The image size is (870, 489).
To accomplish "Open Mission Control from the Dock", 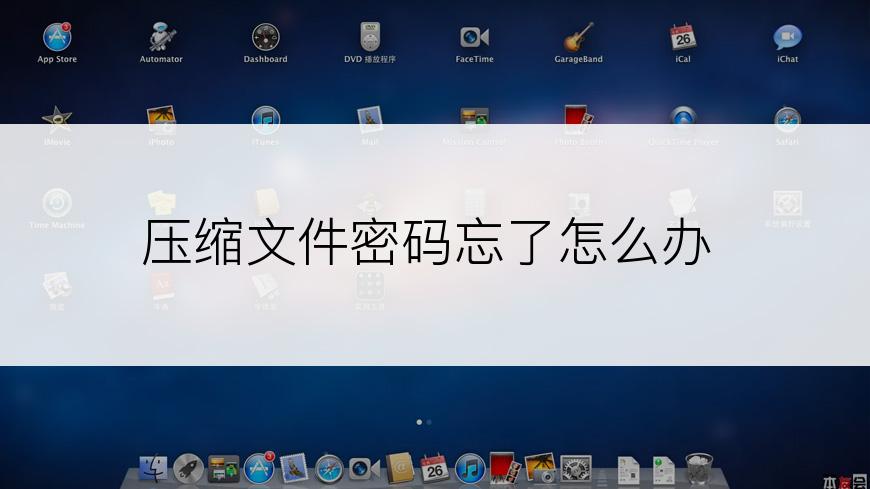I will tap(224, 468).
